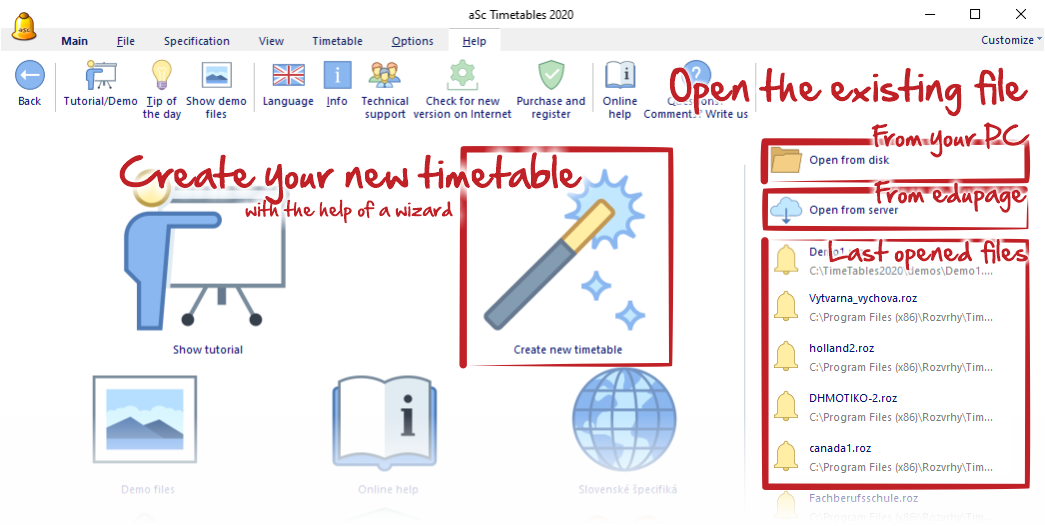Screen dimensions: 1045x526
Task: Open the Specification tab
Action: [197, 41]
